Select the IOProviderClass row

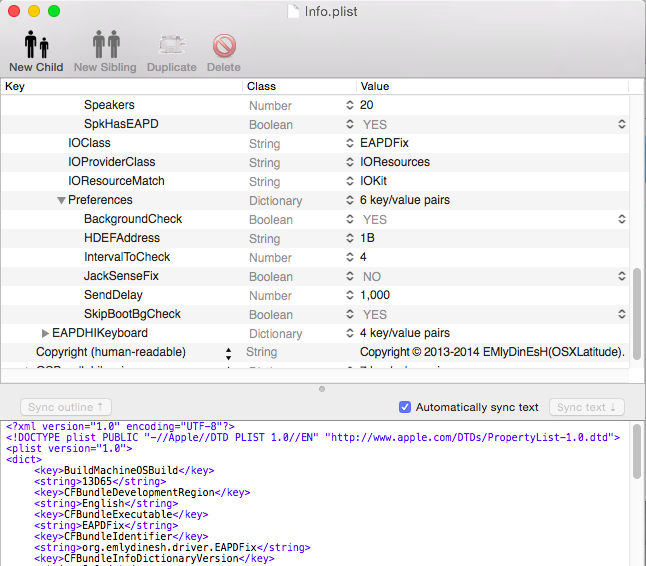pos(112,162)
